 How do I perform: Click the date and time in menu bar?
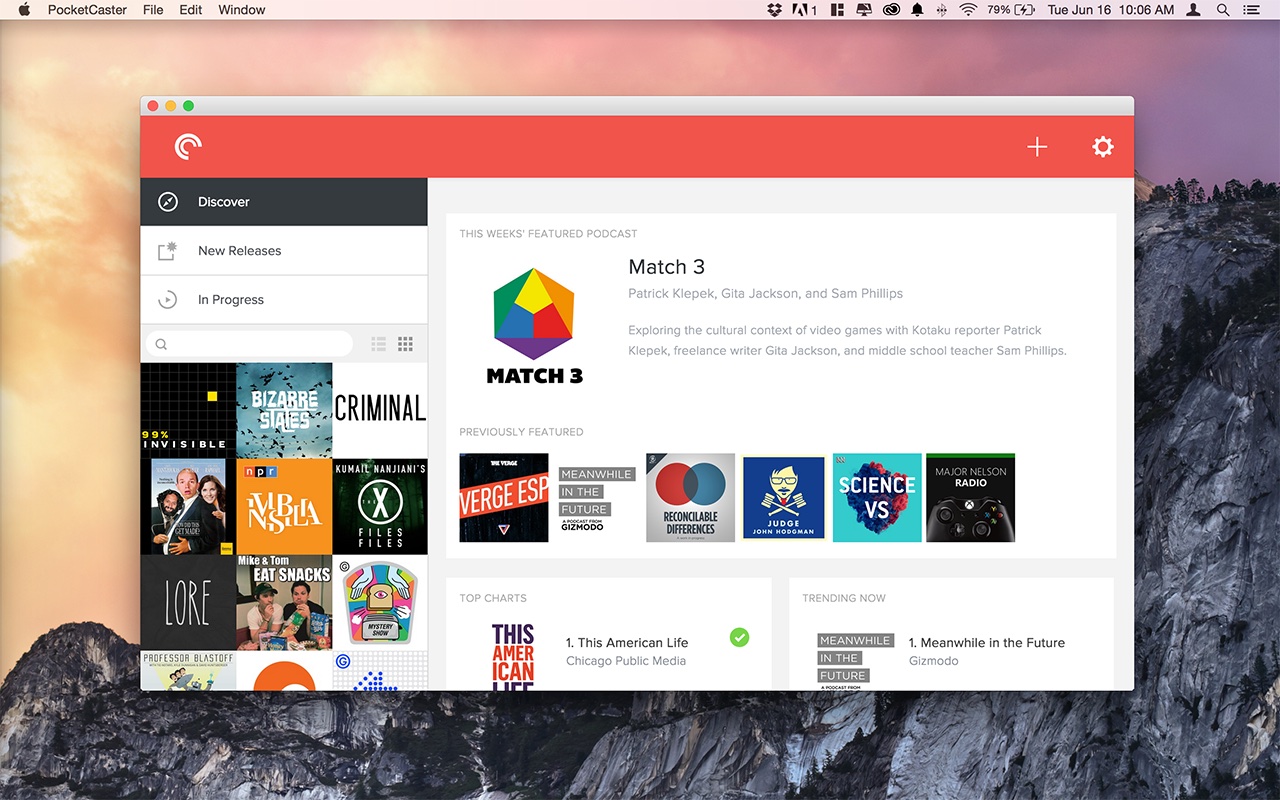click(x=1111, y=10)
